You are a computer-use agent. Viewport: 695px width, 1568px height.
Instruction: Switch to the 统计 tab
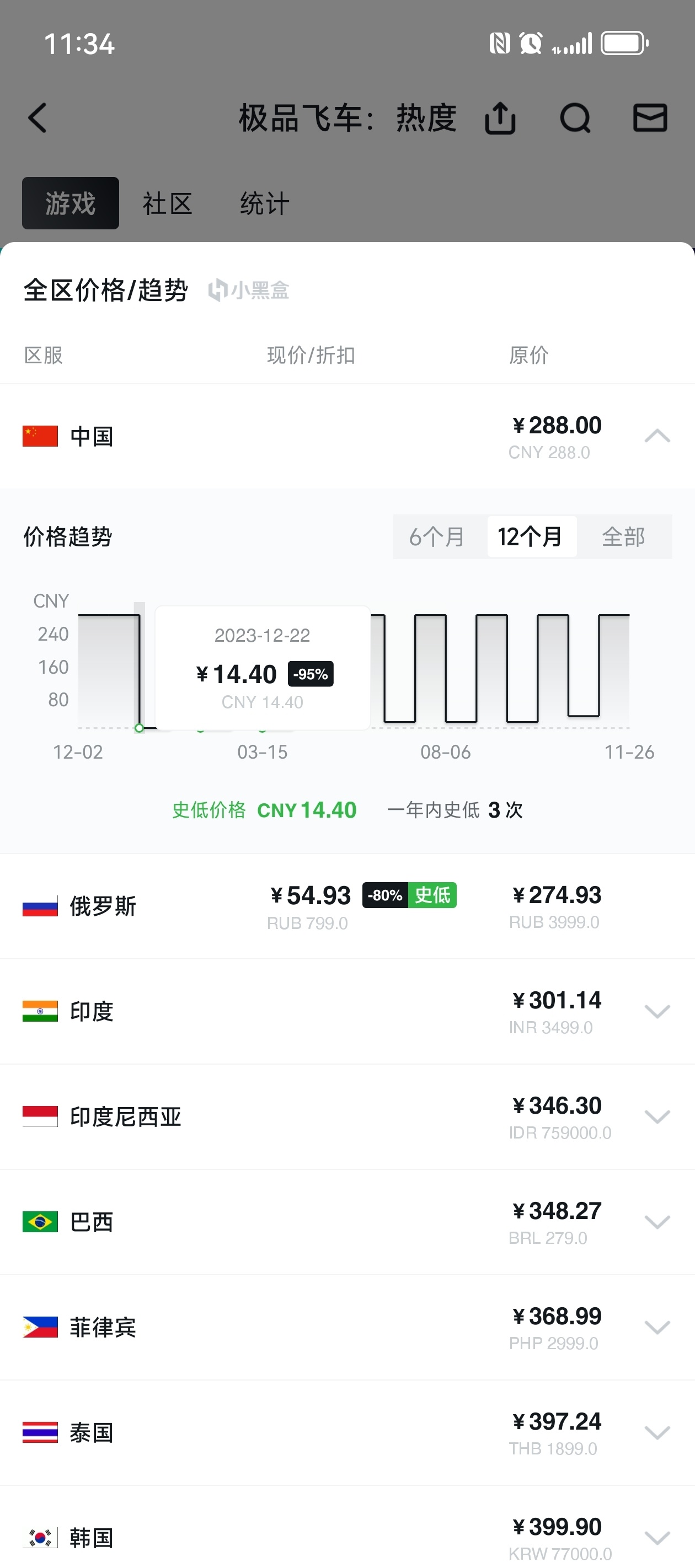pyautogui.click(x=264, y=203)
